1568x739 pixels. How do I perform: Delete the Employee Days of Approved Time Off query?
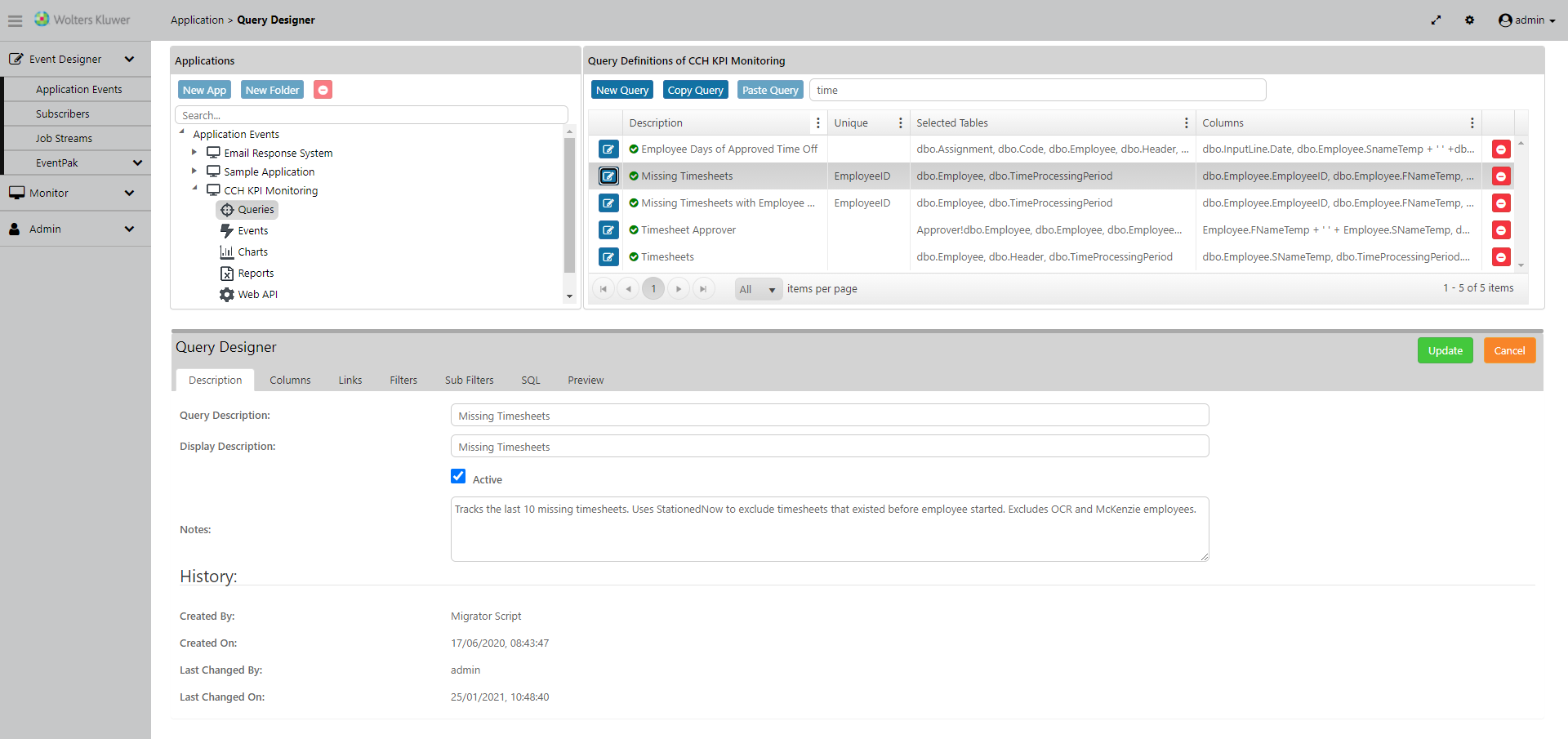tap(1501, 149)
